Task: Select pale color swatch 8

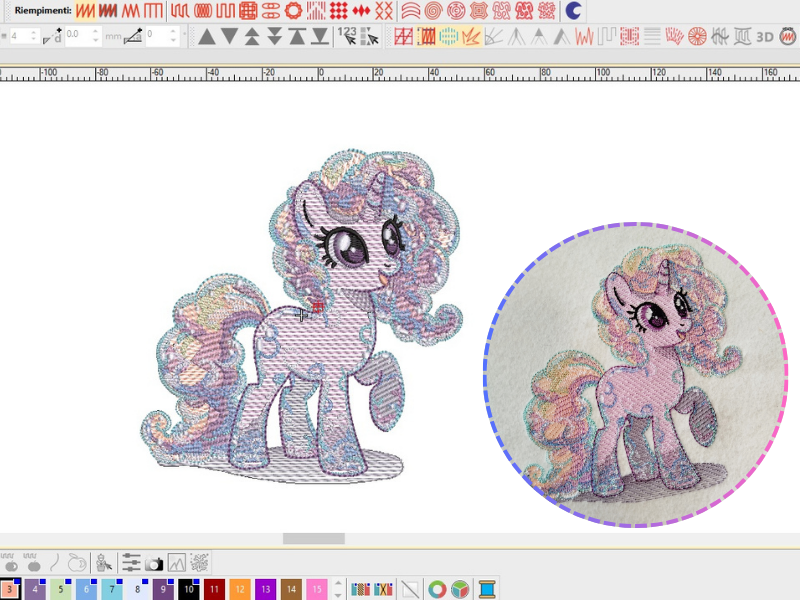Action: 137,589
